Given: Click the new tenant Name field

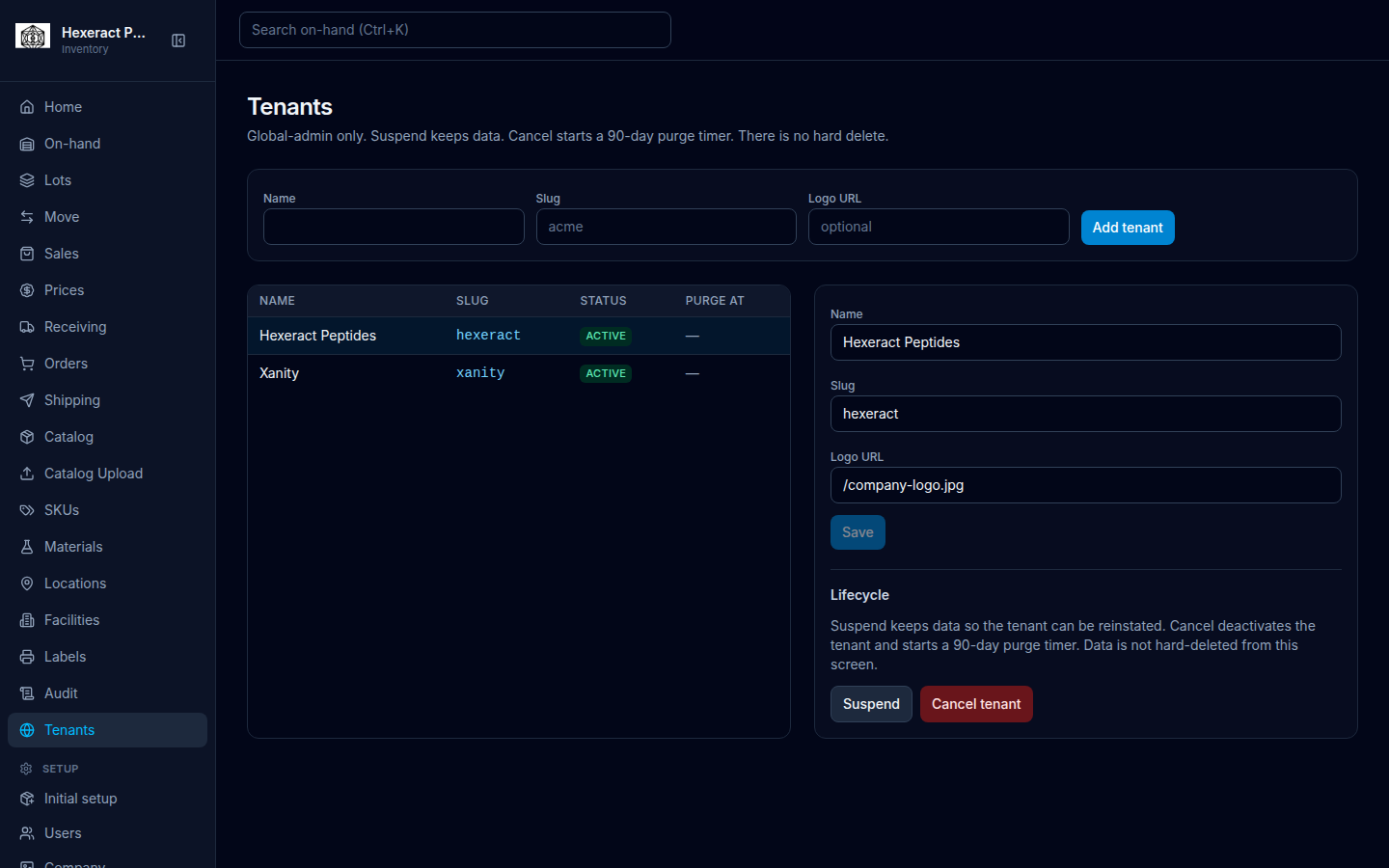Looking at the screenshot, I should coord(394,227).
